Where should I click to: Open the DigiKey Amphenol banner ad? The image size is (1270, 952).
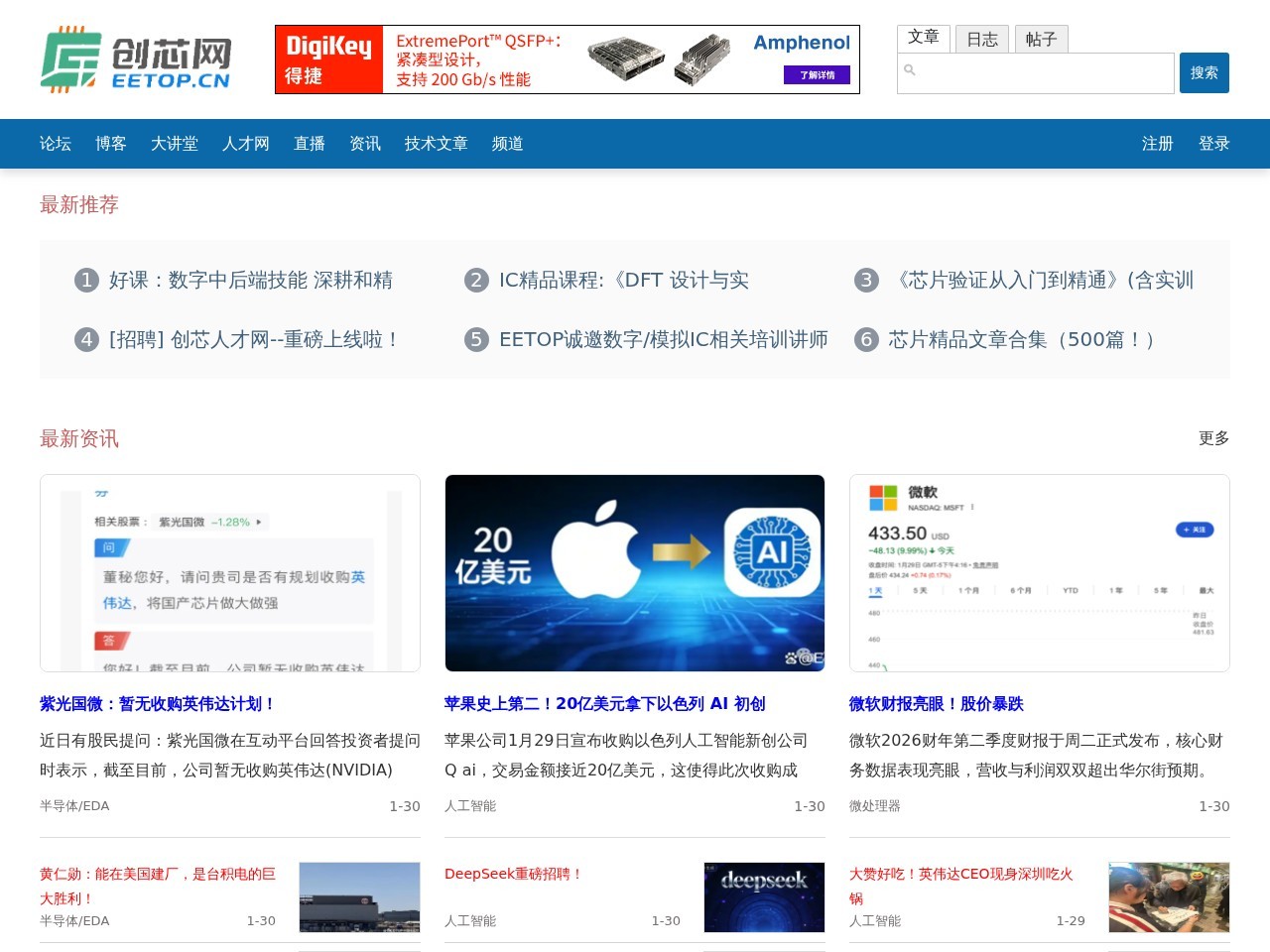tap(567, 59)
